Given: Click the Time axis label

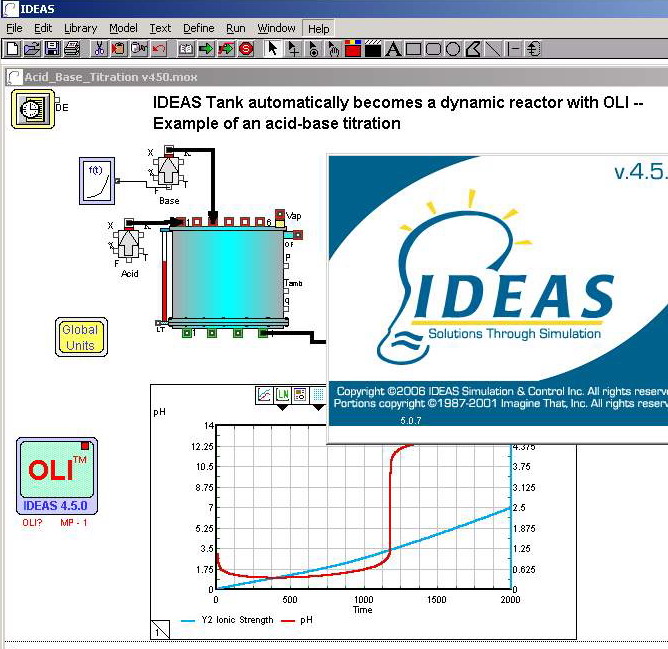Looking at the screenshot, I should pyautogui.click(x=363, y=610).
